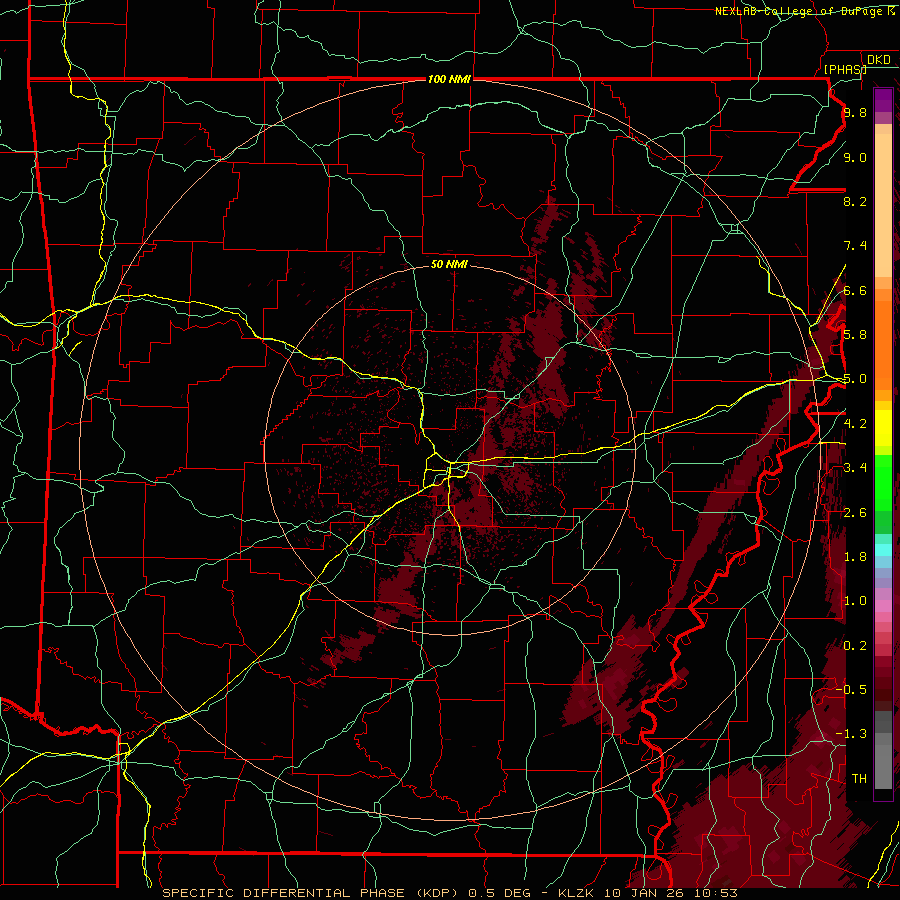Click the 1.8 value on the scale

pyautogui.click(x=855, y=557)
